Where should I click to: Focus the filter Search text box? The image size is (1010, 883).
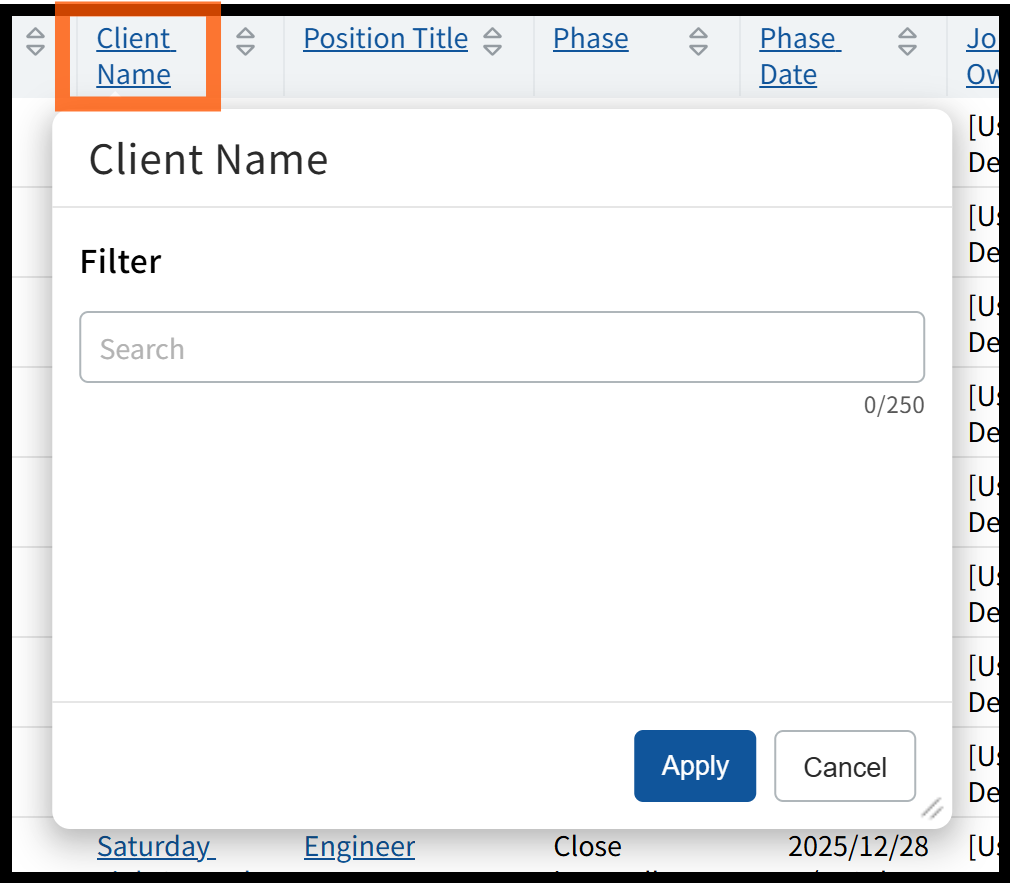(x=502, y=348)
